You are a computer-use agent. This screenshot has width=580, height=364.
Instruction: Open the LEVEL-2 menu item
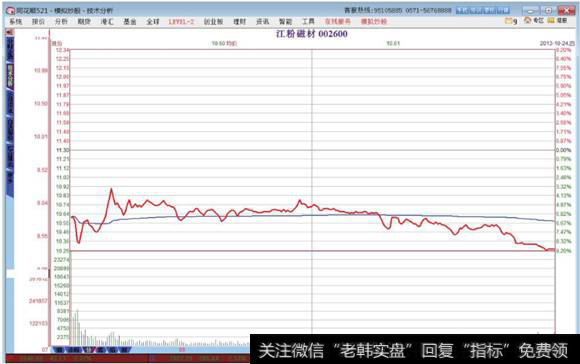pos(181,21)
